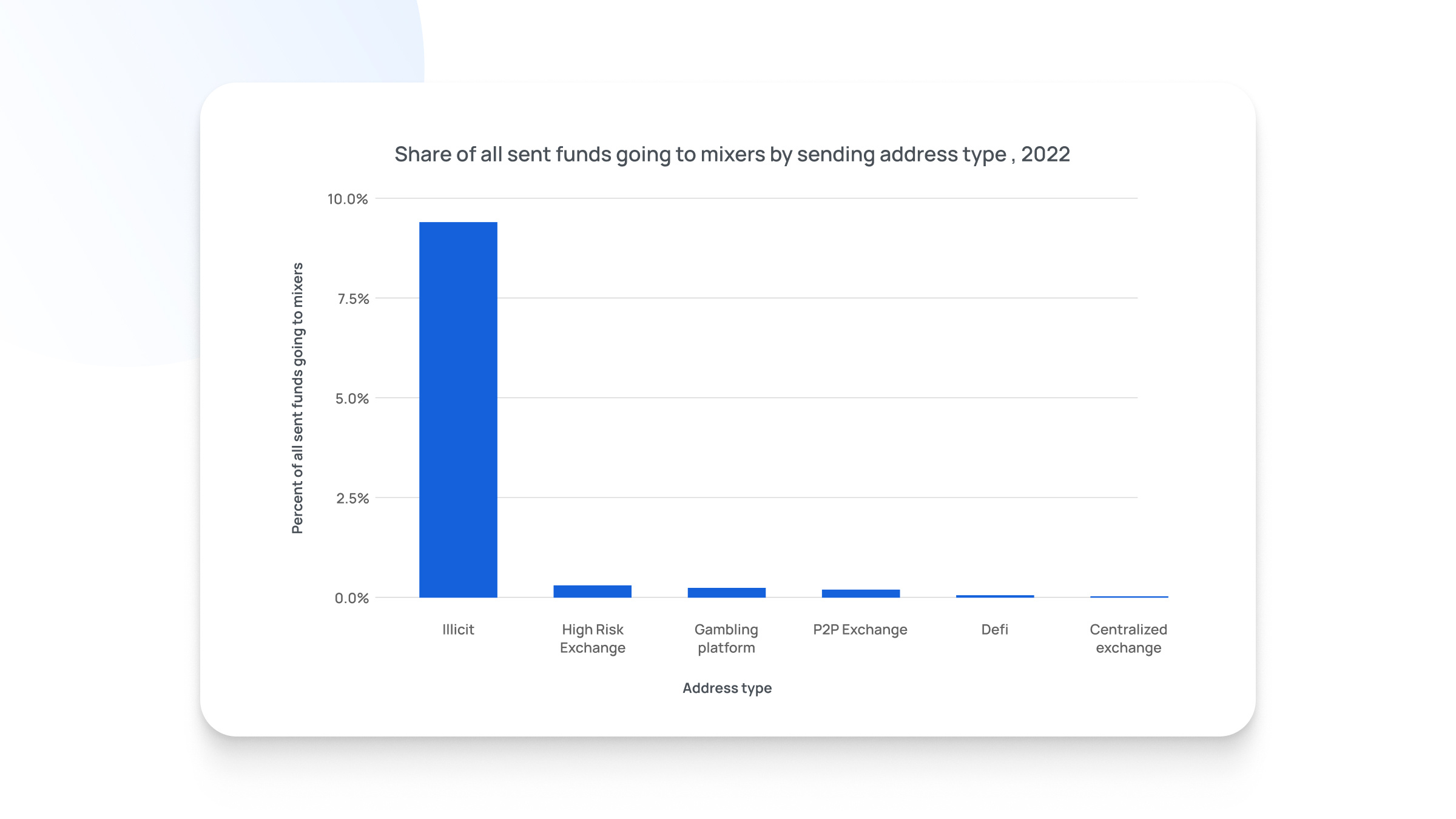The height and width of the screenshot is (819, 1456).
Task: Click the Gambling platform bar
Action: coord(727,593)
